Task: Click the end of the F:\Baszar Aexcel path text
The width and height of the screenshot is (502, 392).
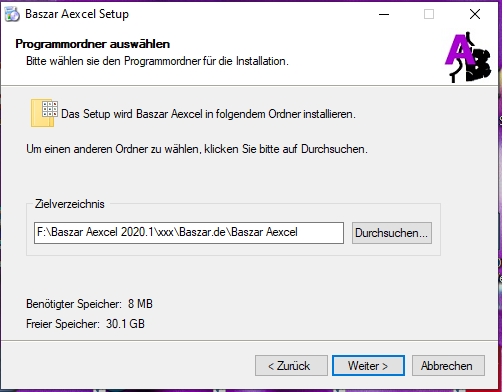Action: click(x=297, y=232)
